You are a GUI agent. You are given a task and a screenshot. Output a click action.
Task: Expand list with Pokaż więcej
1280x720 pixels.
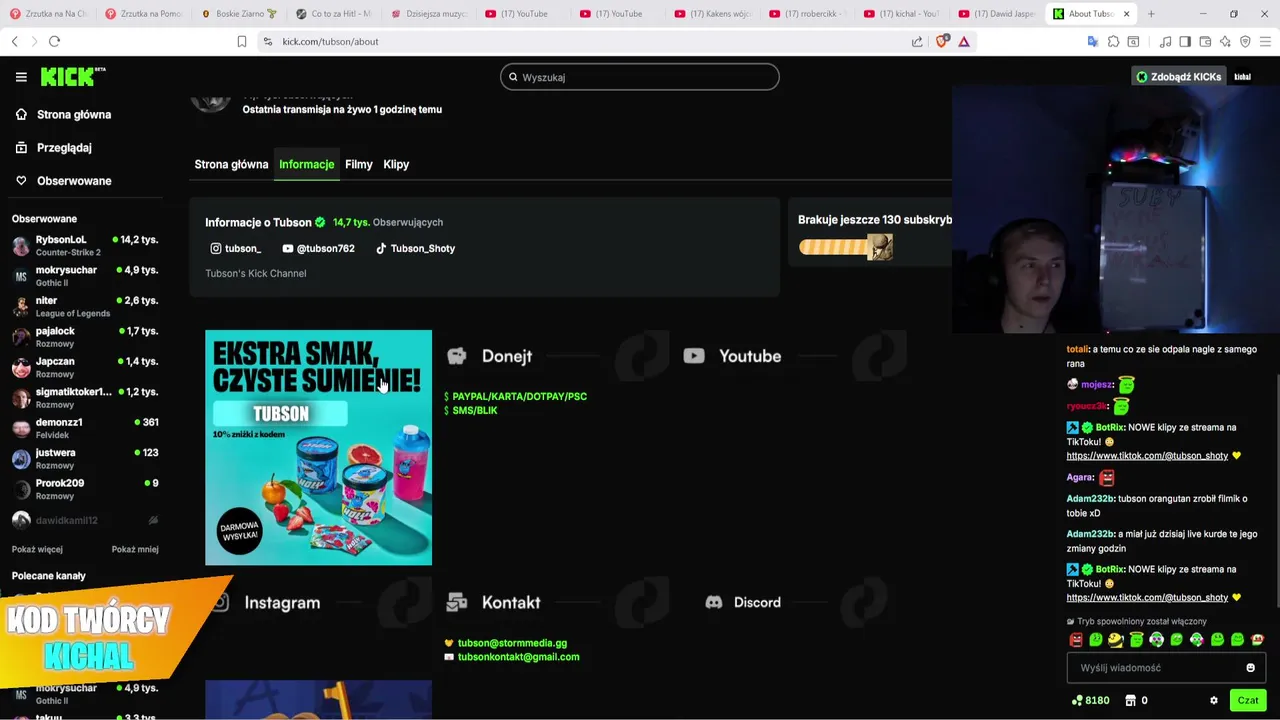pyautogui.click(x=37, y=549)
